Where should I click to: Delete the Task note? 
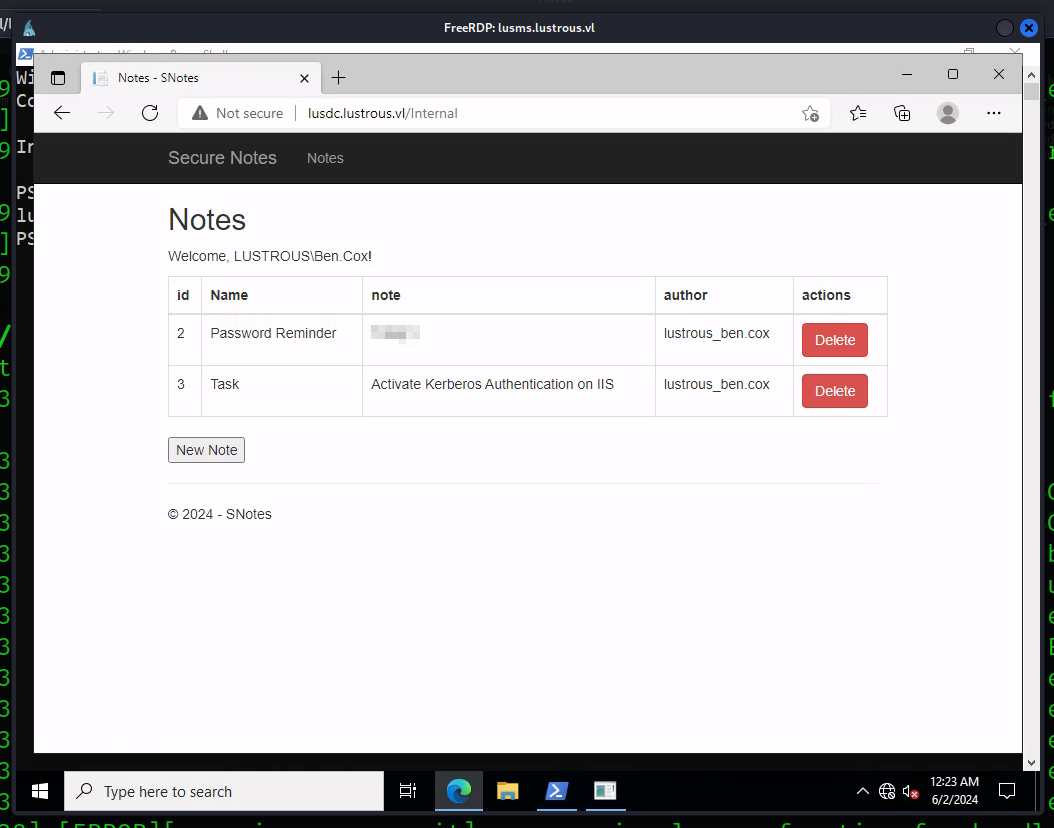(x=834, y=391)
